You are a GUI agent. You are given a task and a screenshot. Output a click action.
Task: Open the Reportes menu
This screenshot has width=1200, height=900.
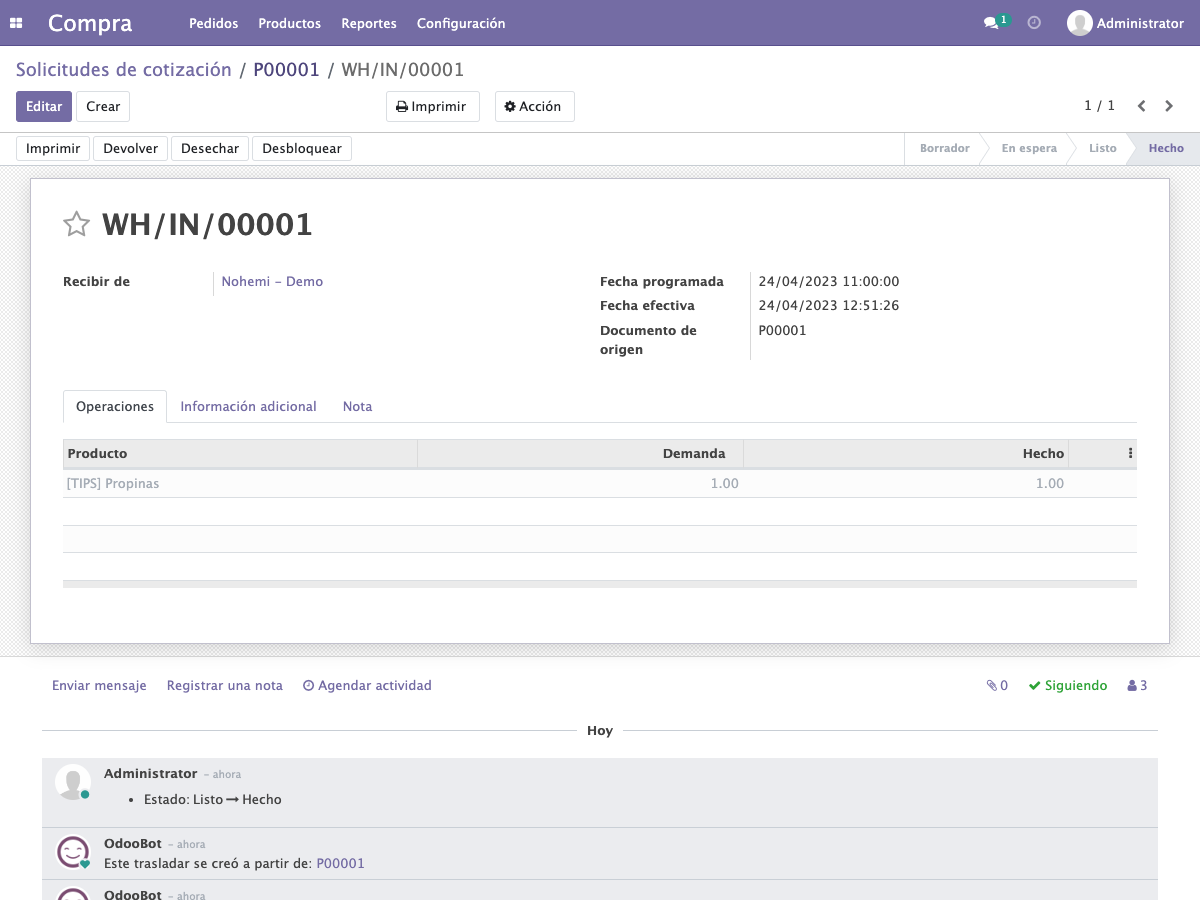(369, 23)
